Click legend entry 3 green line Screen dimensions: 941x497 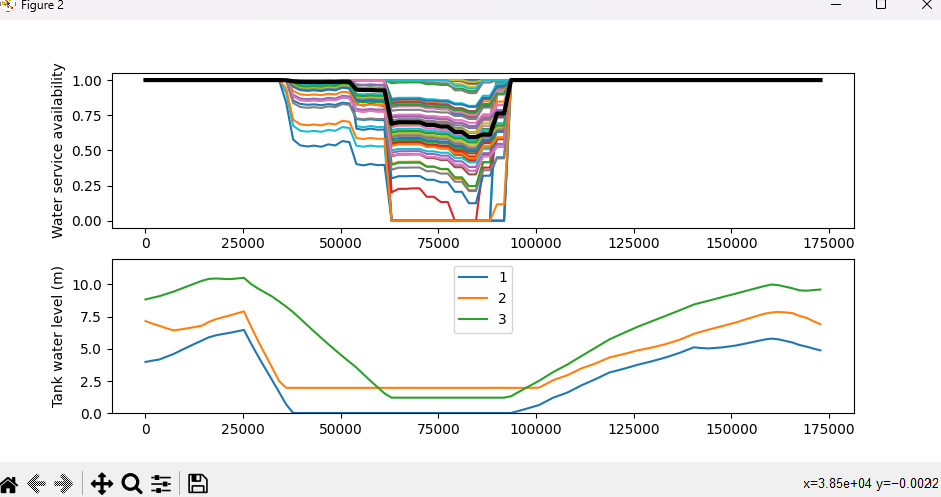point(473,319)
